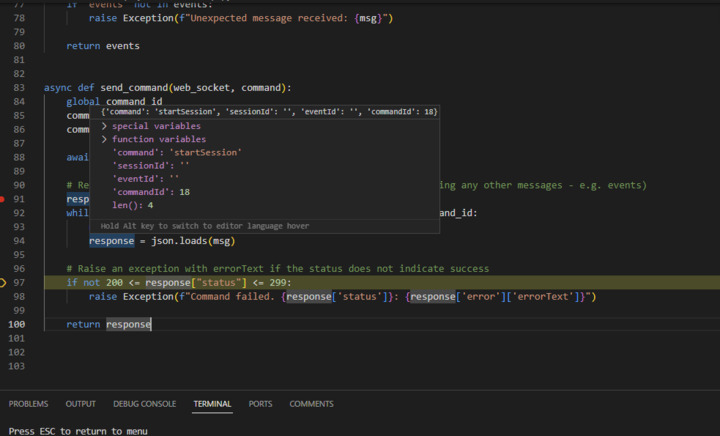This screenshot has height=436, width=720.
Task: Select the len(): 4 entry
Action: click(x=132, y=205)
